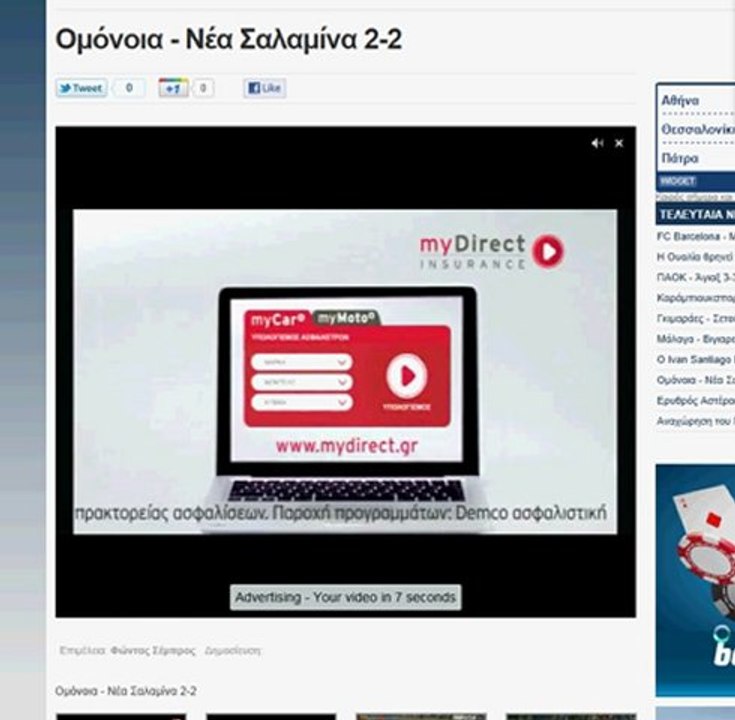The width and height of the screenshot is (735, 720).
Task: Open the ΤΕΛΕΥΤΑΙΑ ΝΕΑ section header
Action: (696, 214)
